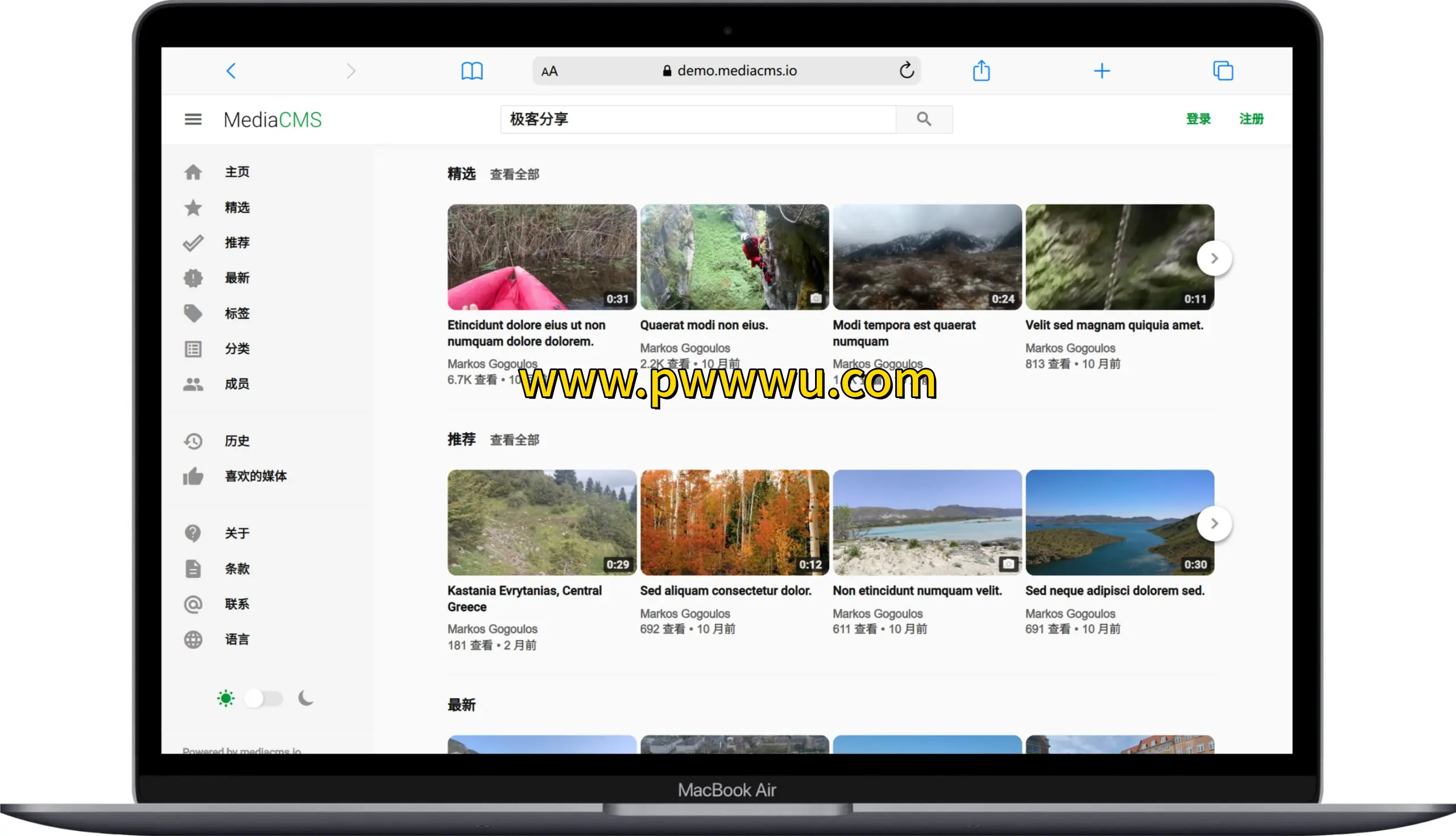Open the 主页 home icon in sidebar

(193, 172)
